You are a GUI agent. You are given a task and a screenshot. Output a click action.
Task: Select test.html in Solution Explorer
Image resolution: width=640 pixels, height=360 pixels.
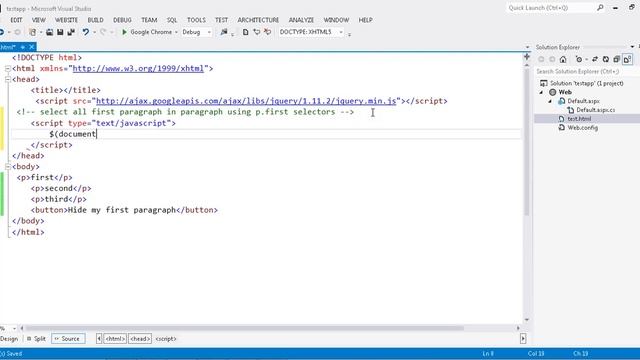pyautogui.click(x=579, y=119)
